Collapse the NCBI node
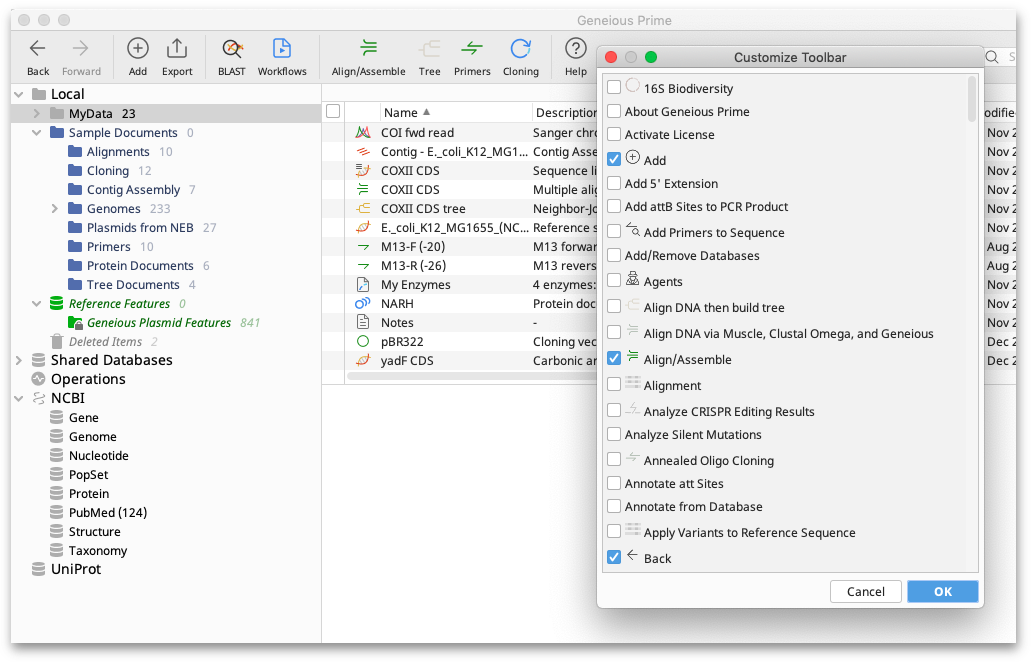 point(18,399)
